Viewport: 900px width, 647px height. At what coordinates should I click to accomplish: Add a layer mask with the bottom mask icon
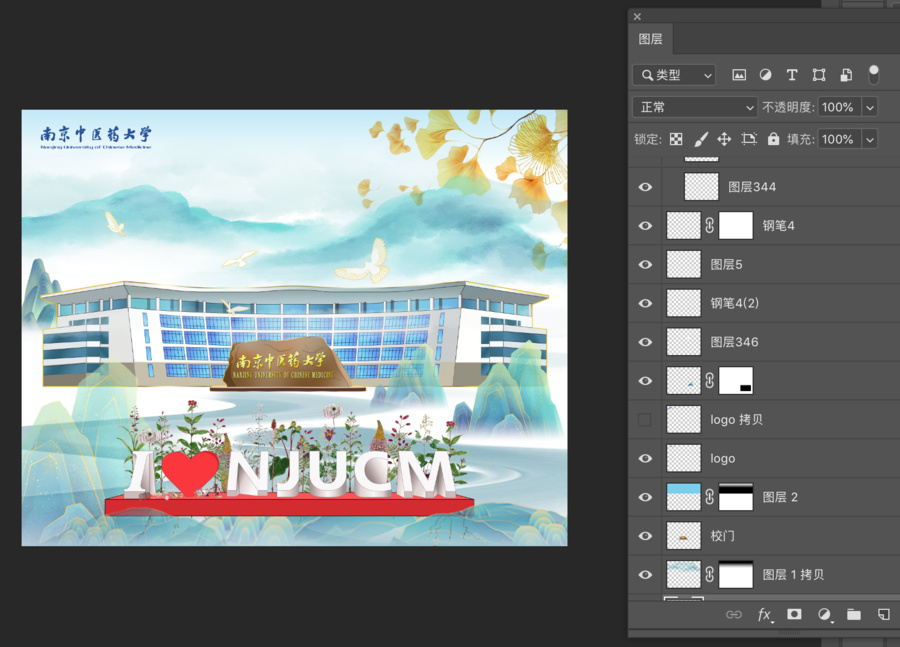coord(794,614)
